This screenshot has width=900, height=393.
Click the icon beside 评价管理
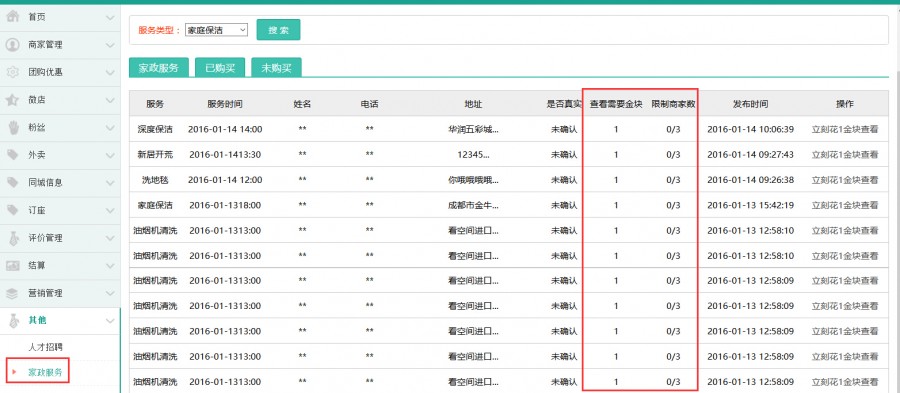point(13,238)
